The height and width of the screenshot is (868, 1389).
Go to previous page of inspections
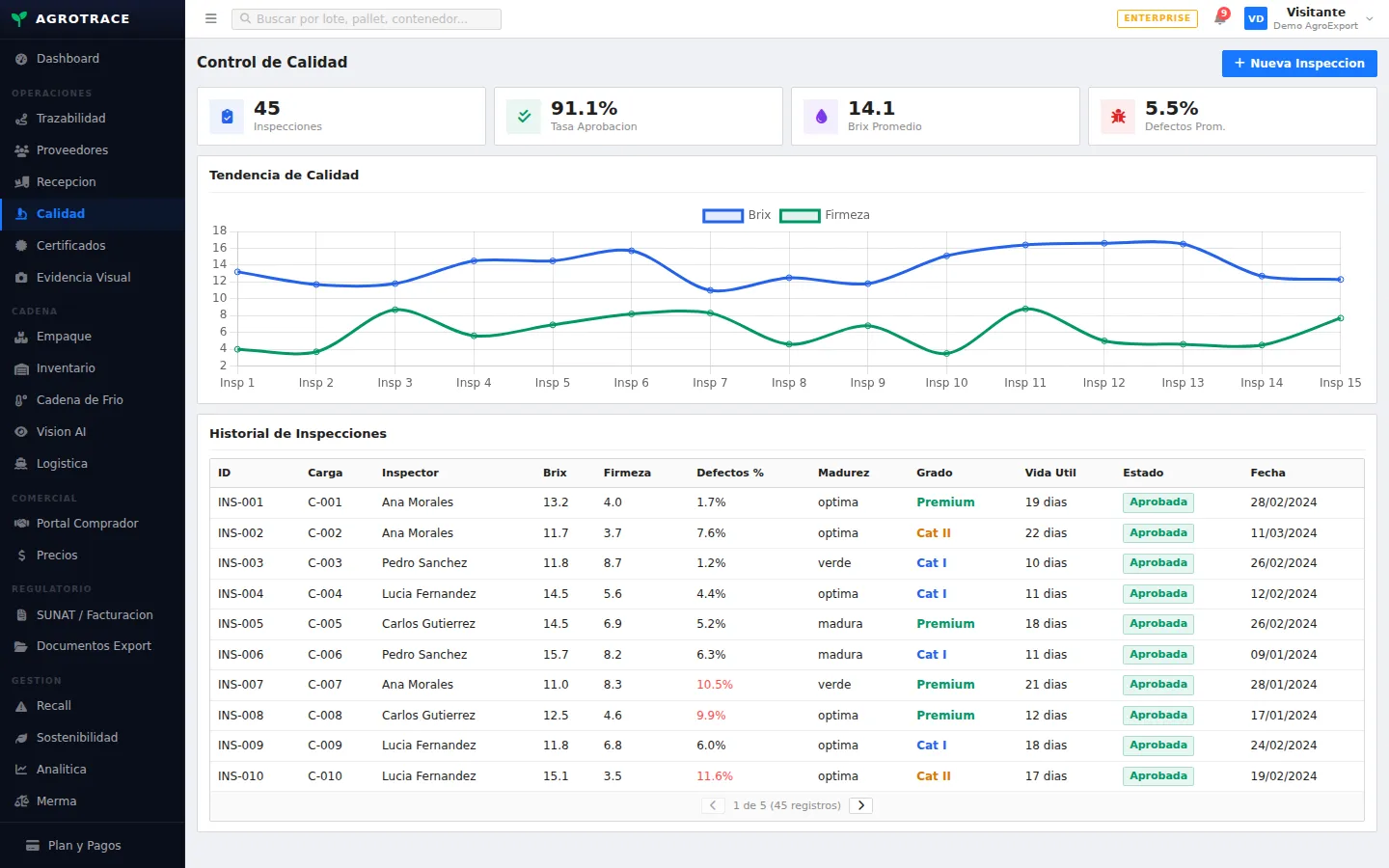click(713, 805)
